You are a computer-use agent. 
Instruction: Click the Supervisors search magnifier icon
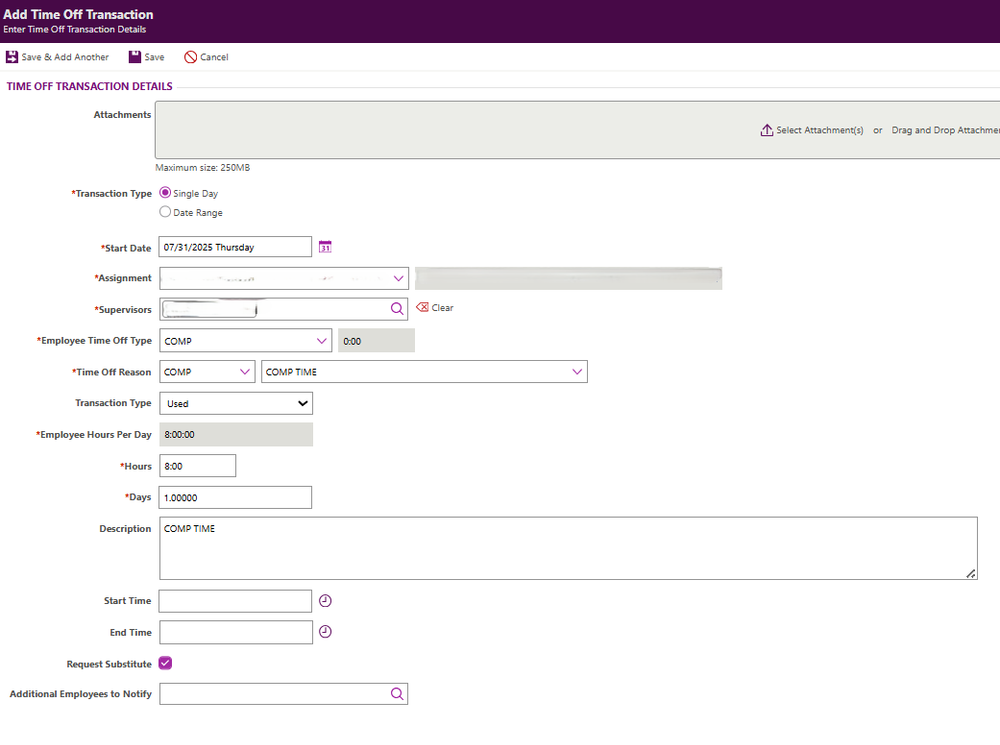pyautogui.click(x=397, y=309)
